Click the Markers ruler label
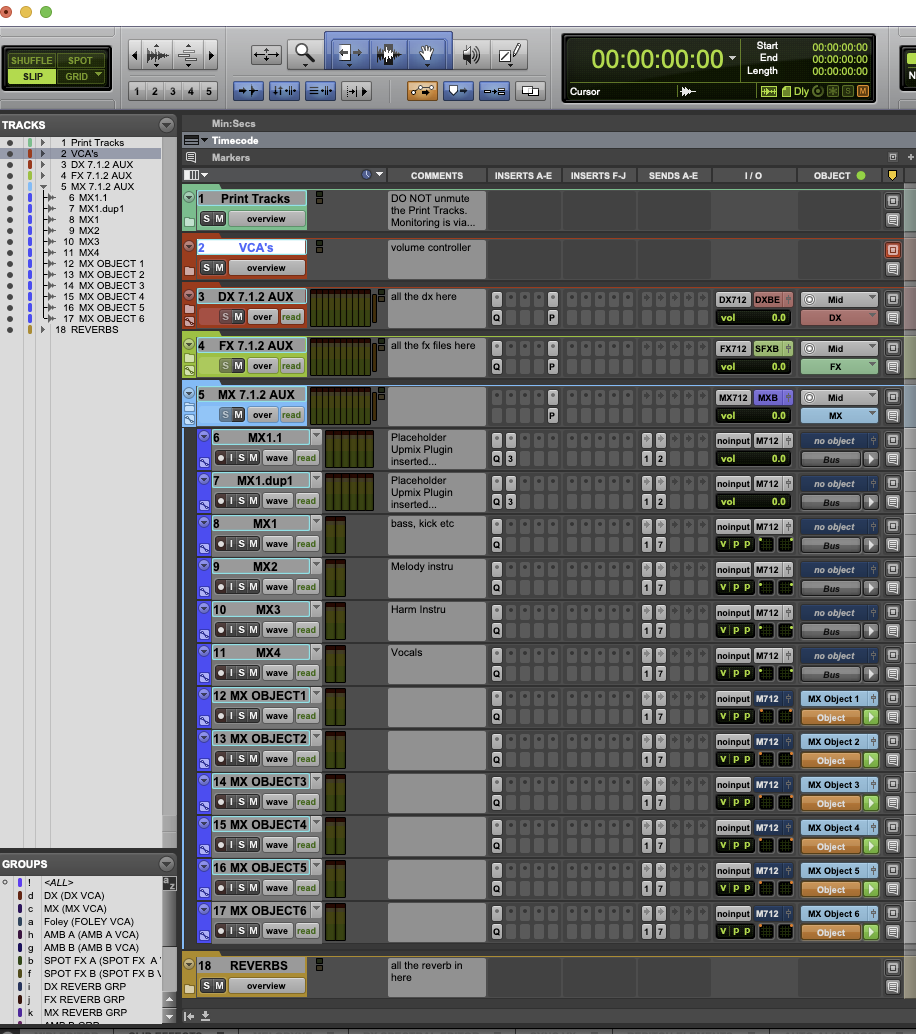Screen dimensions: 916x1034 [232, 158]
